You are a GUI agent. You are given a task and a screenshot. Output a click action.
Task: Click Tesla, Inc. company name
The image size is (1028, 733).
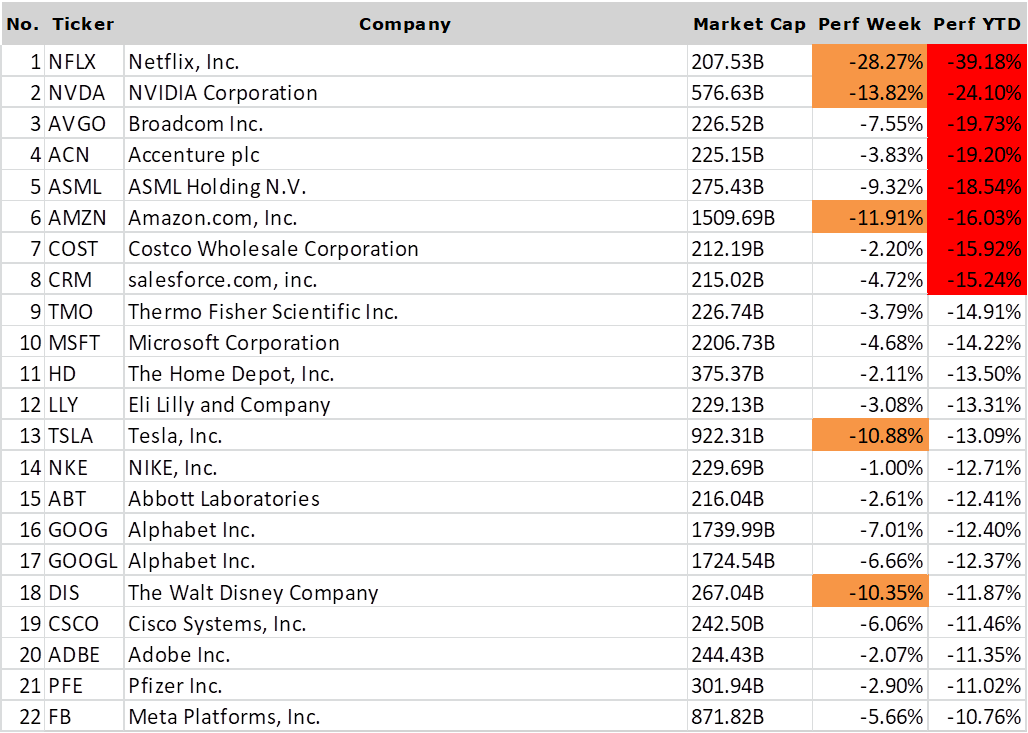click(x=175, y=436)
